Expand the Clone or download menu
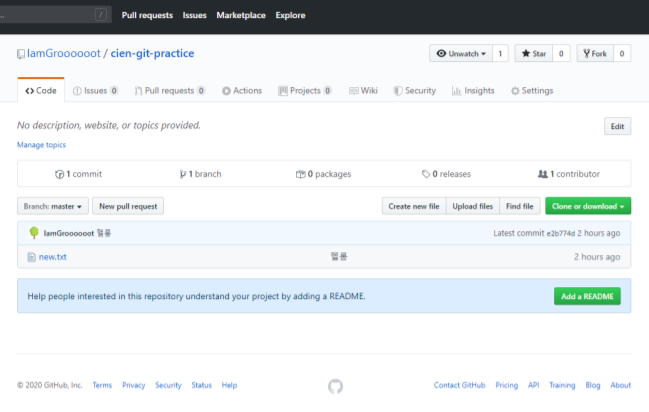649x412 pixels. (x=588, y=206)
